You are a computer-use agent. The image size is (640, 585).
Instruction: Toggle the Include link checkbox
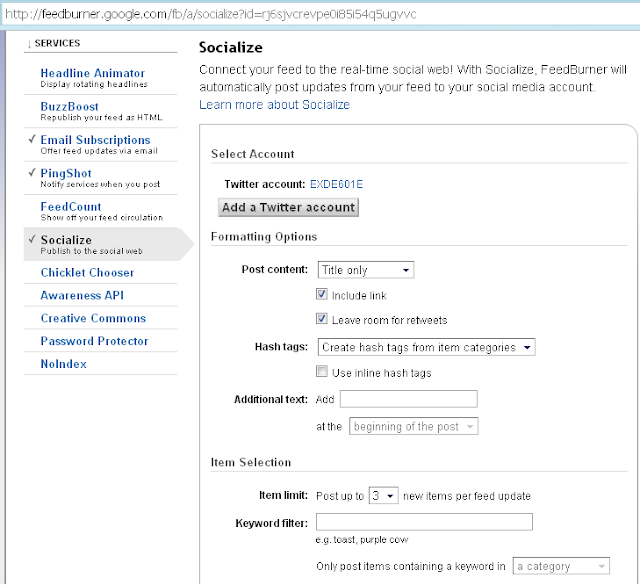pos(322,295)
